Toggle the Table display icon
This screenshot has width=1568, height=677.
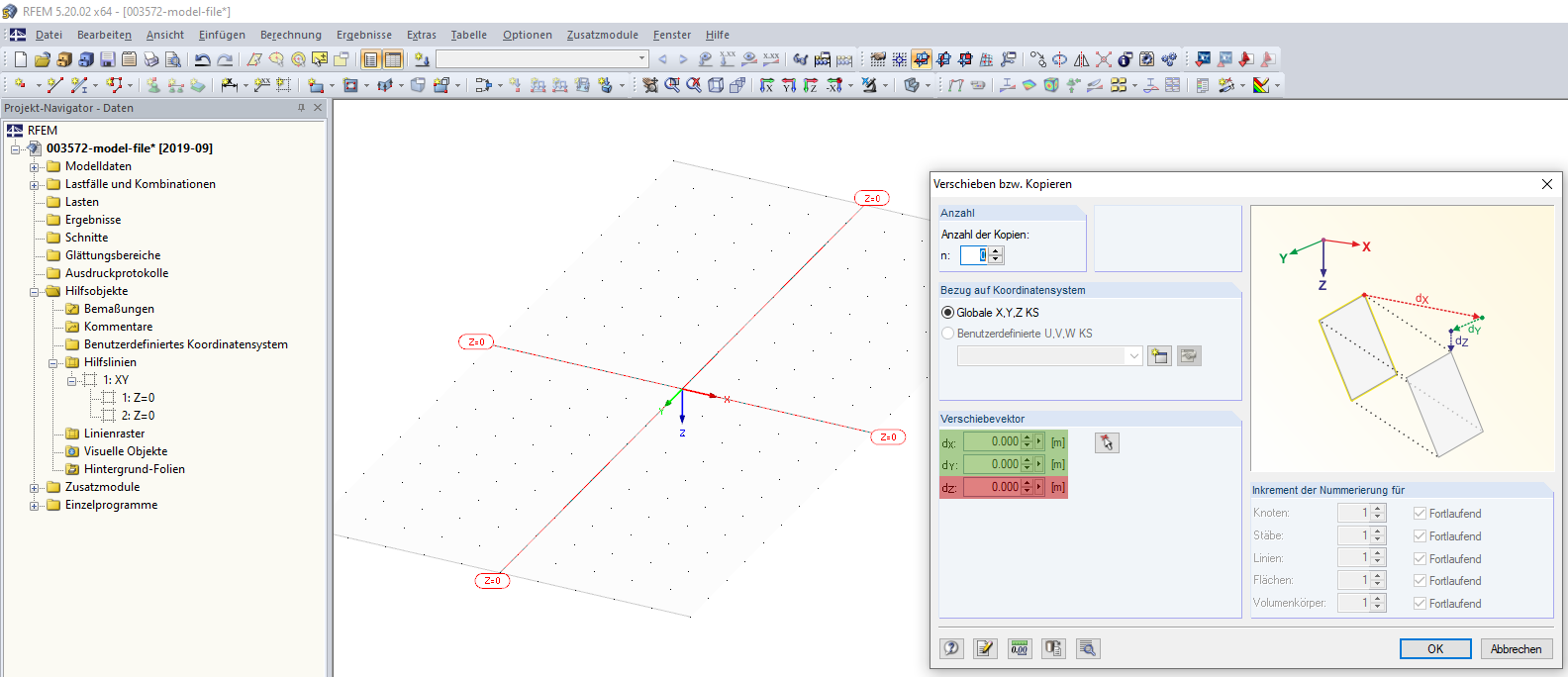[x=393, y=59]
